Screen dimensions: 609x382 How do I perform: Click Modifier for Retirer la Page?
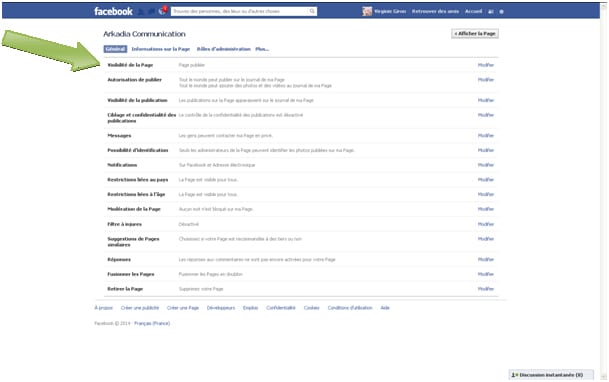tap(486, 289)
